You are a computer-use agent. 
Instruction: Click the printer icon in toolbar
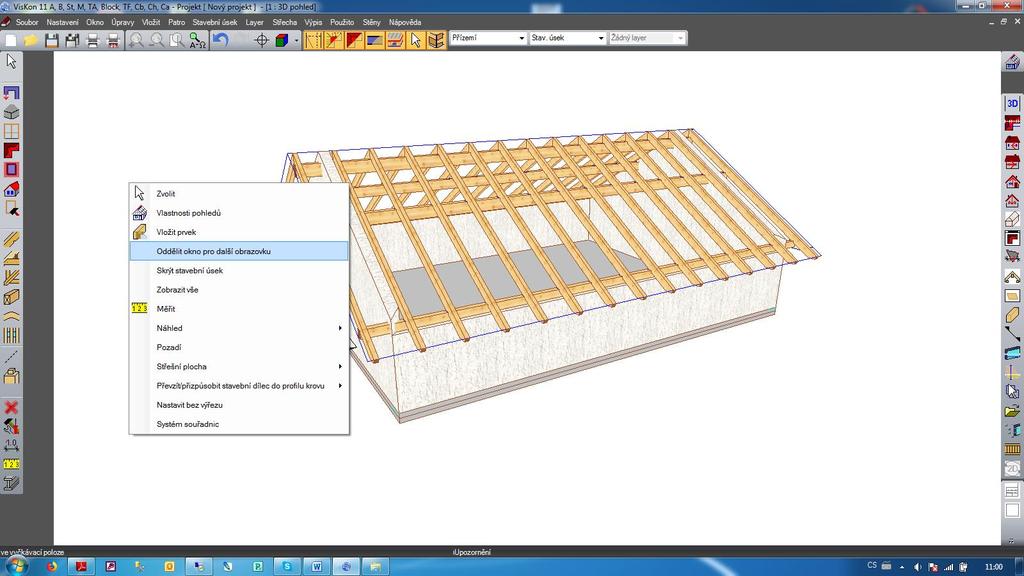point(93,40)
